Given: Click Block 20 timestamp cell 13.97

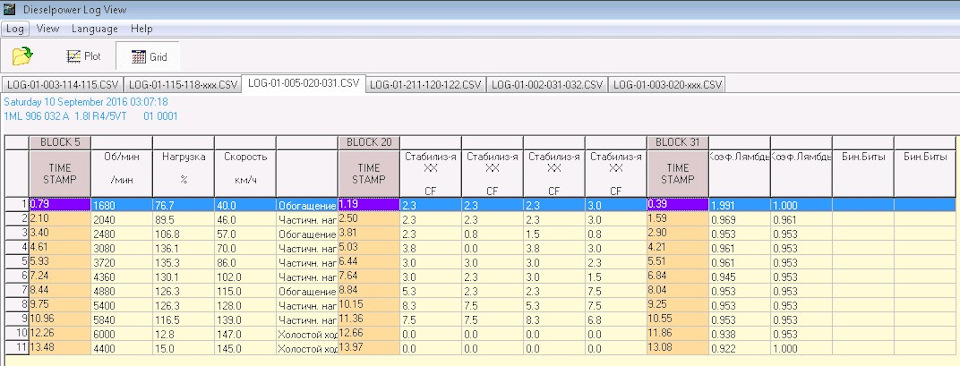Looking at the screenshot, I should tap(369, 348).
